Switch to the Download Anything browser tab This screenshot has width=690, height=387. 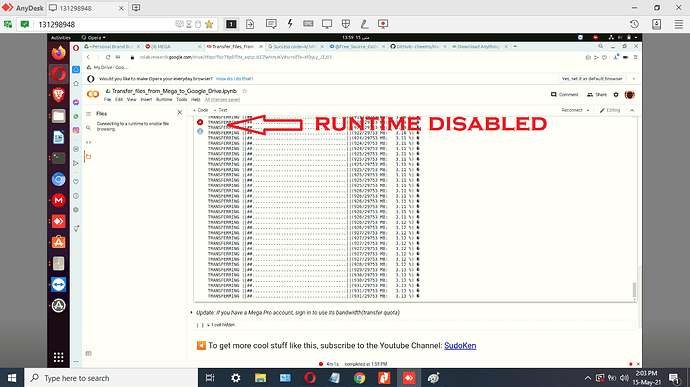(x=479, y=46)
